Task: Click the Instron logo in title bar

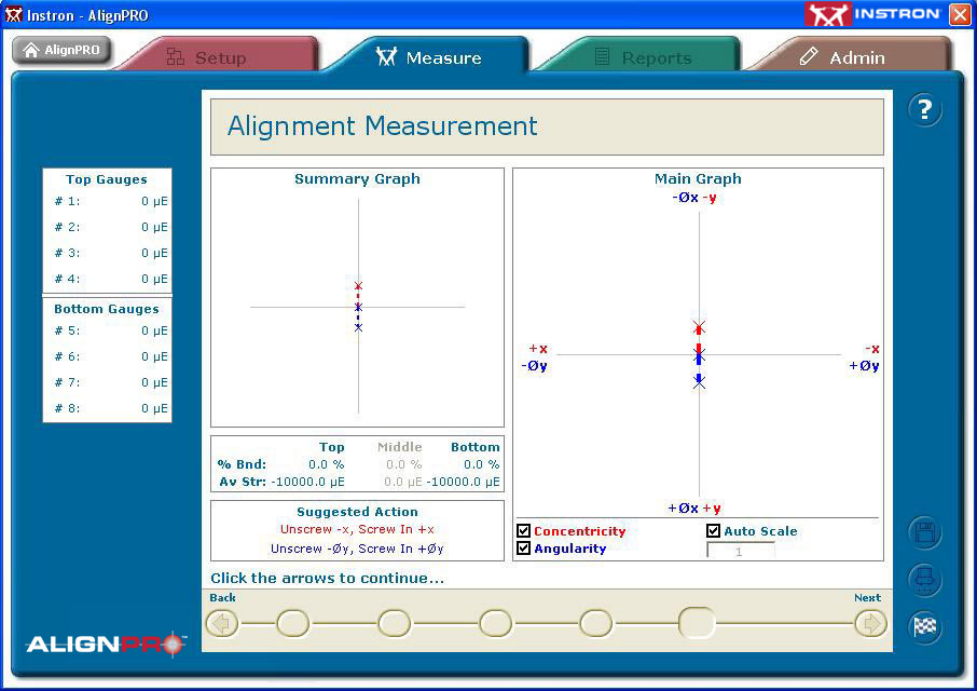Action: click(x=874, y=14)
